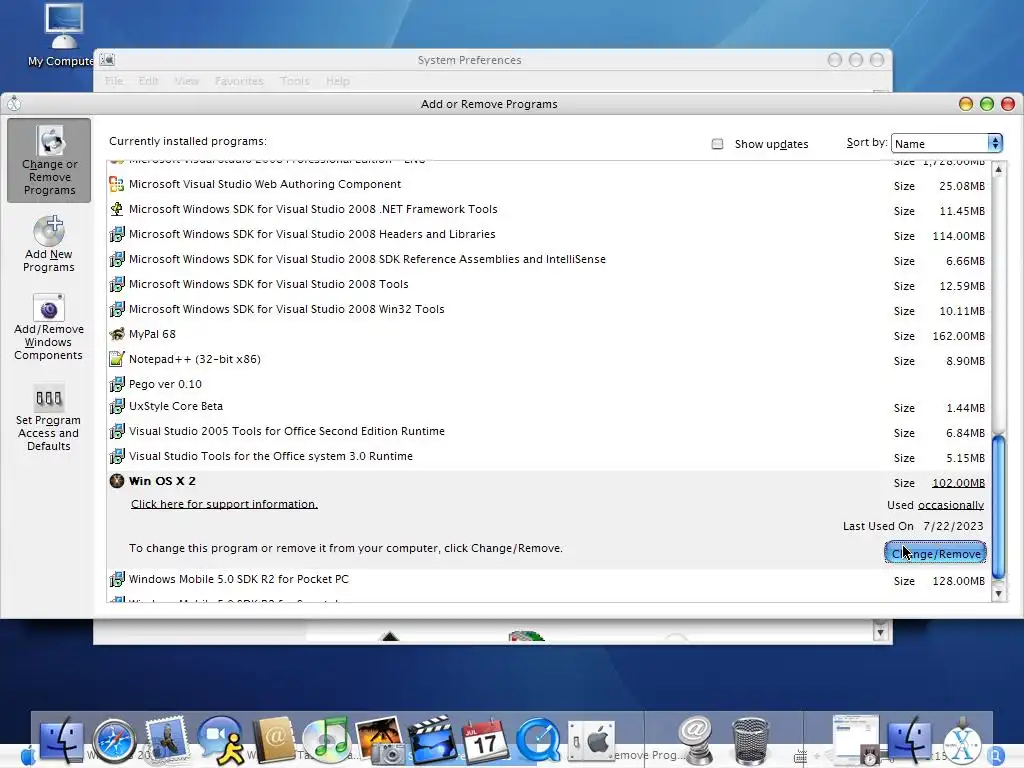The width and height of the screenshot is (1024, 768).
Task: Click the list scrollbar down arrow
Action: (998, 593)
